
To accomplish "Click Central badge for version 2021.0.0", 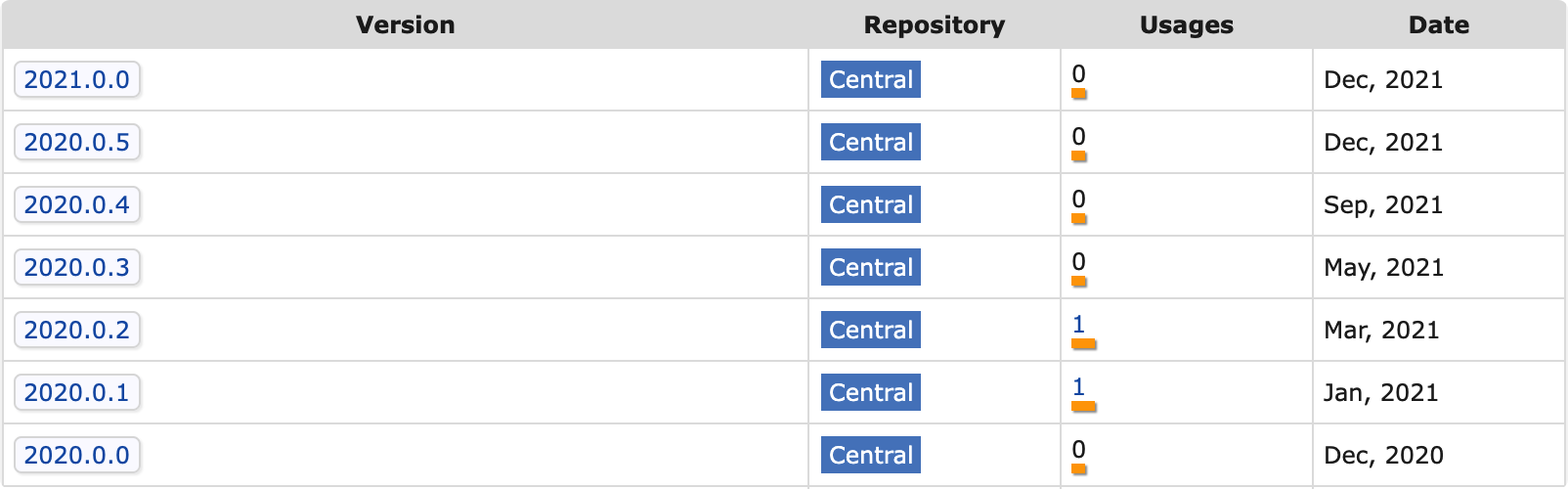I will click(x=870, y=80).
